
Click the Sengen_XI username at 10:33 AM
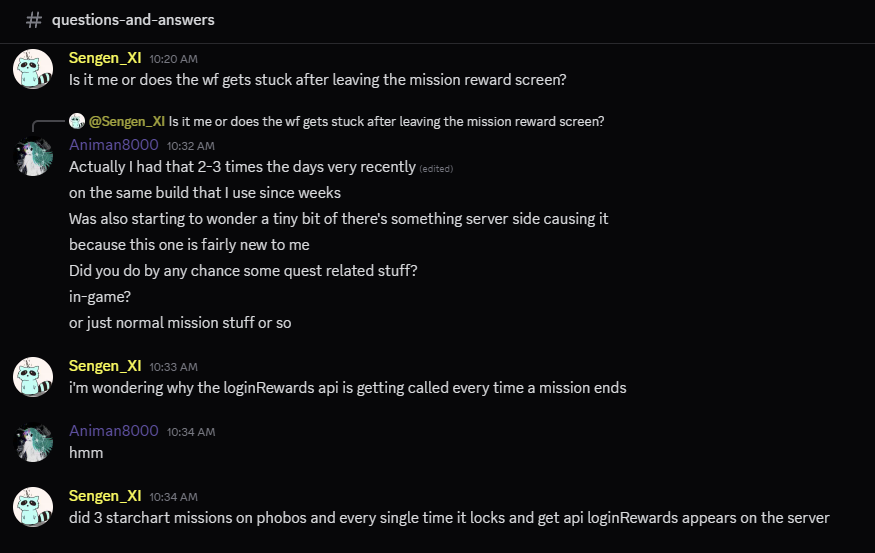click(105, 366)
